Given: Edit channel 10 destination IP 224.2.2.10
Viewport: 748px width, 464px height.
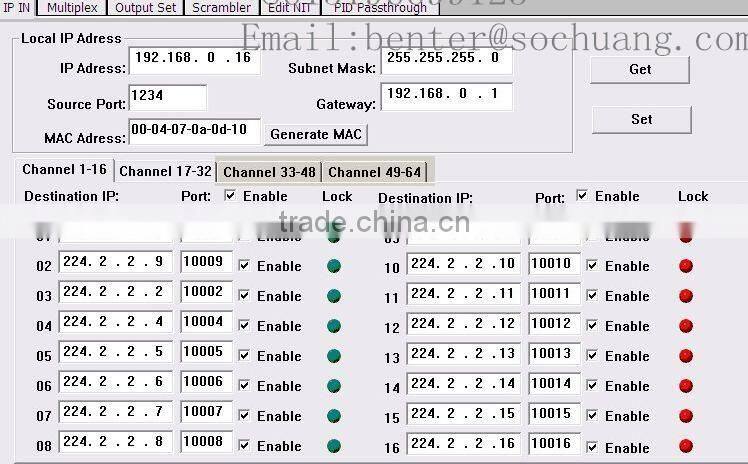Looking at the screenshot, I should pyautogui.click(x=463, y=264).
